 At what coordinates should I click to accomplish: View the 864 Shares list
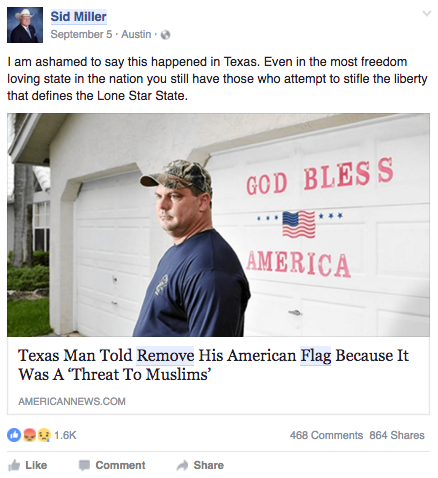(397, 435)
